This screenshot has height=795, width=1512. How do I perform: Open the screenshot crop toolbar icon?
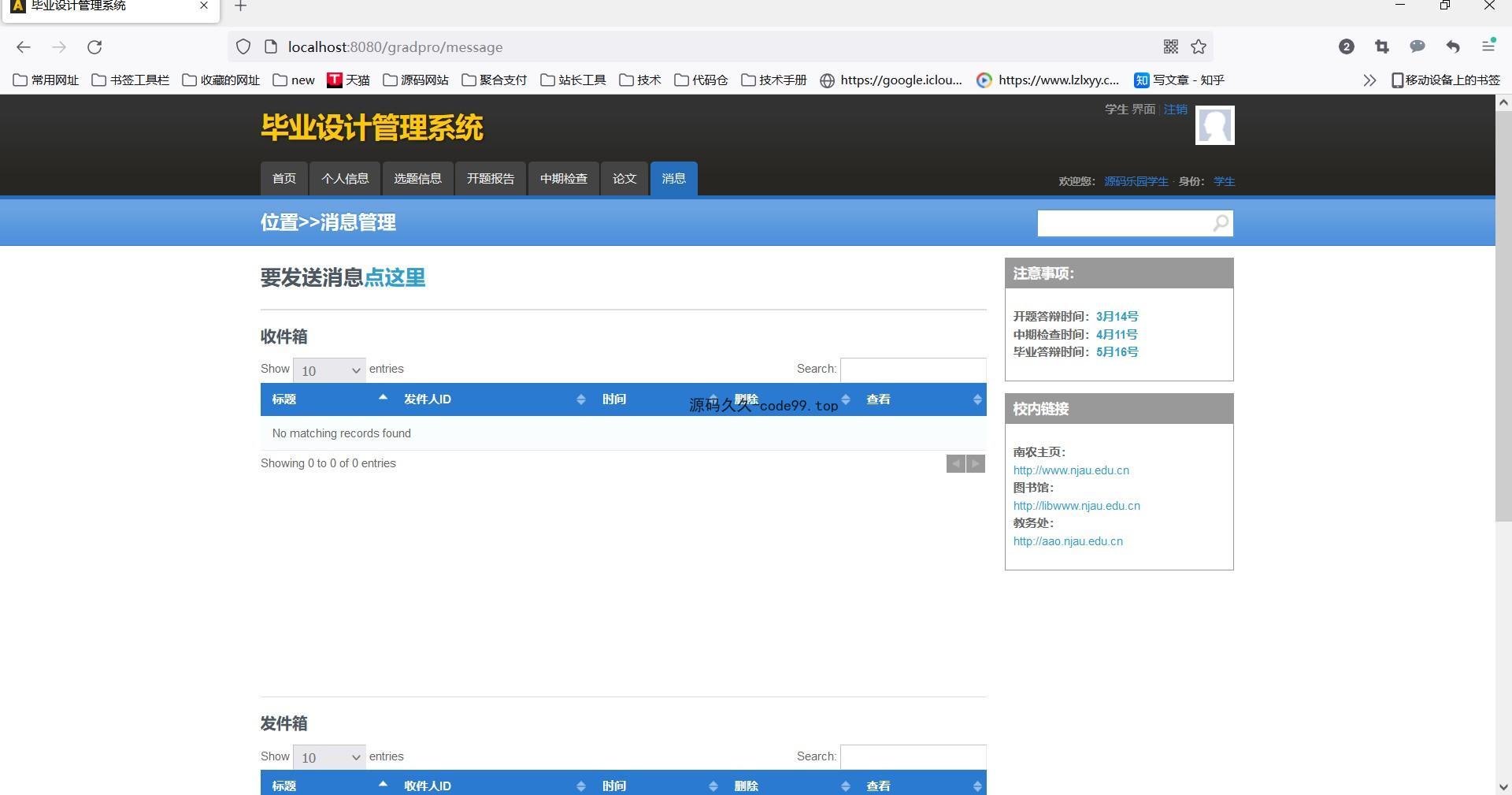point(1382,47)
